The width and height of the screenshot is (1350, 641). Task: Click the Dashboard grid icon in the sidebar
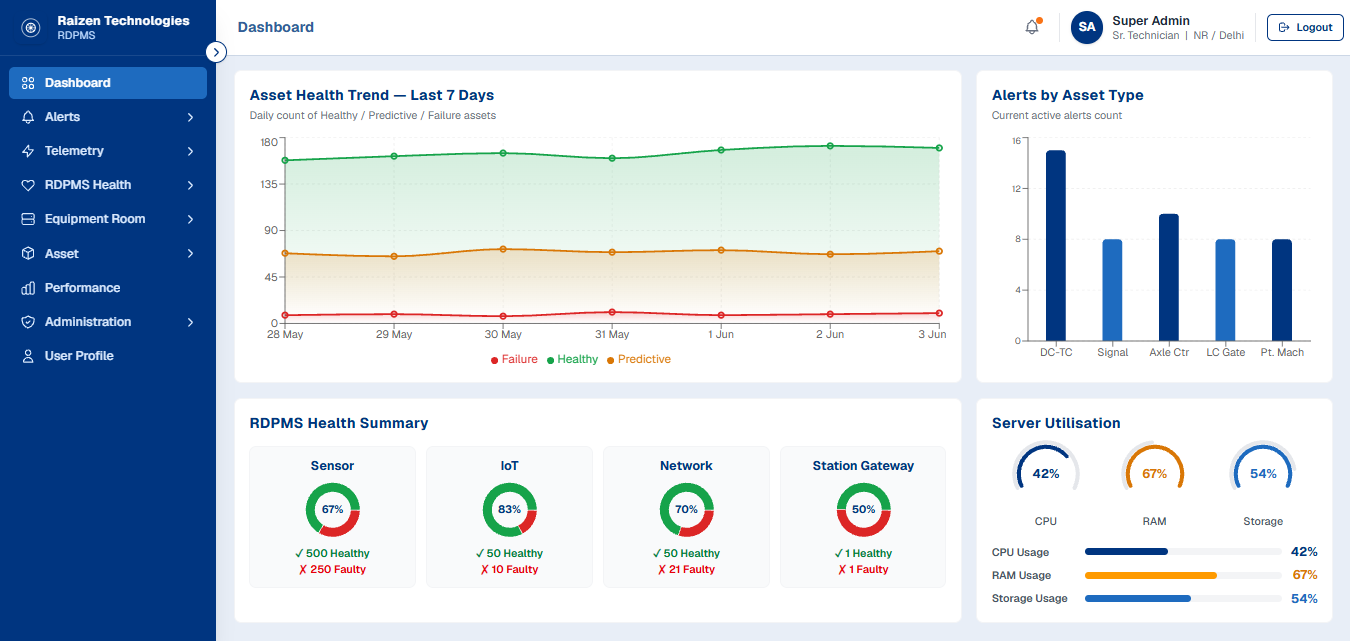point(28,83)
